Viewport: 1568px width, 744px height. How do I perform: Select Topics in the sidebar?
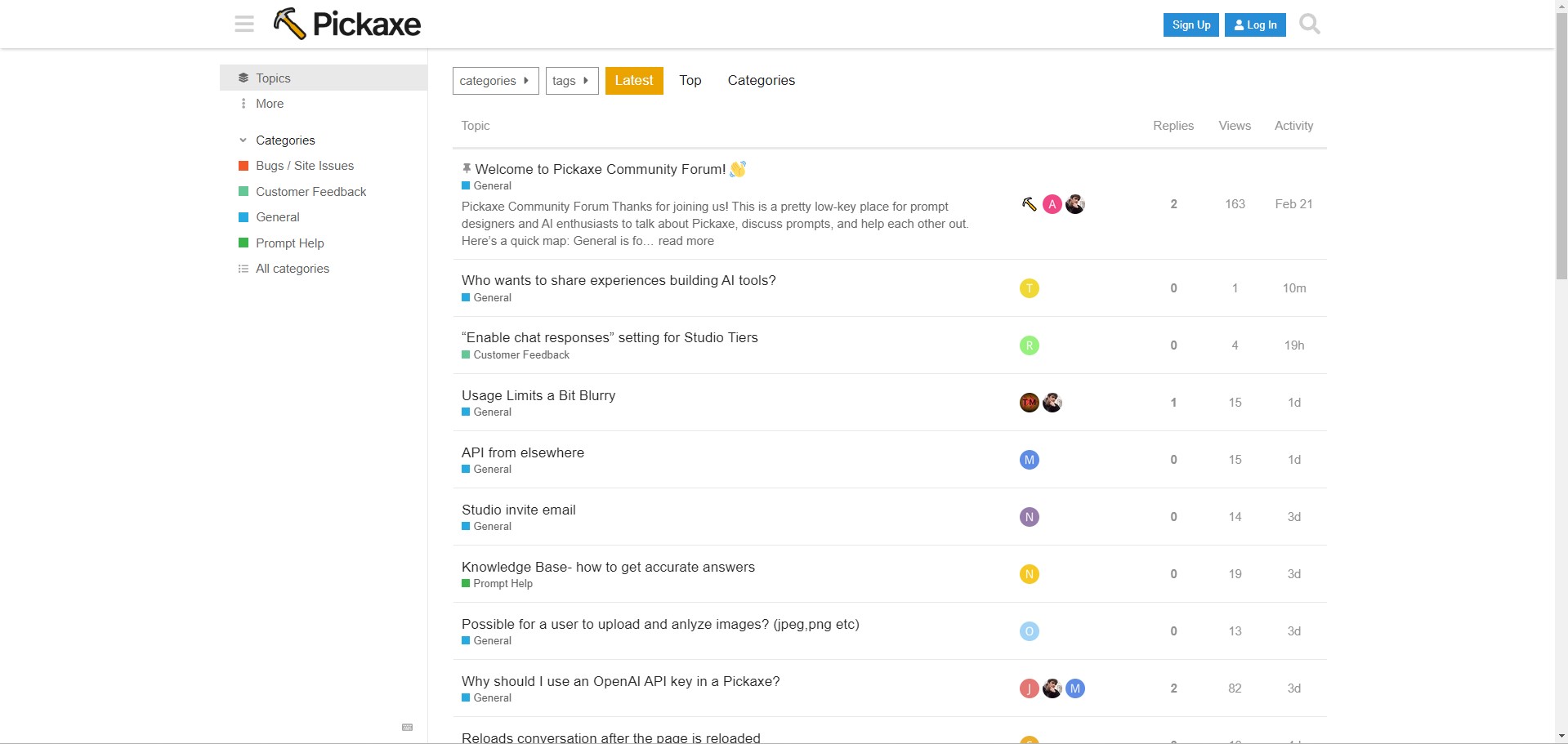(324, 78)
